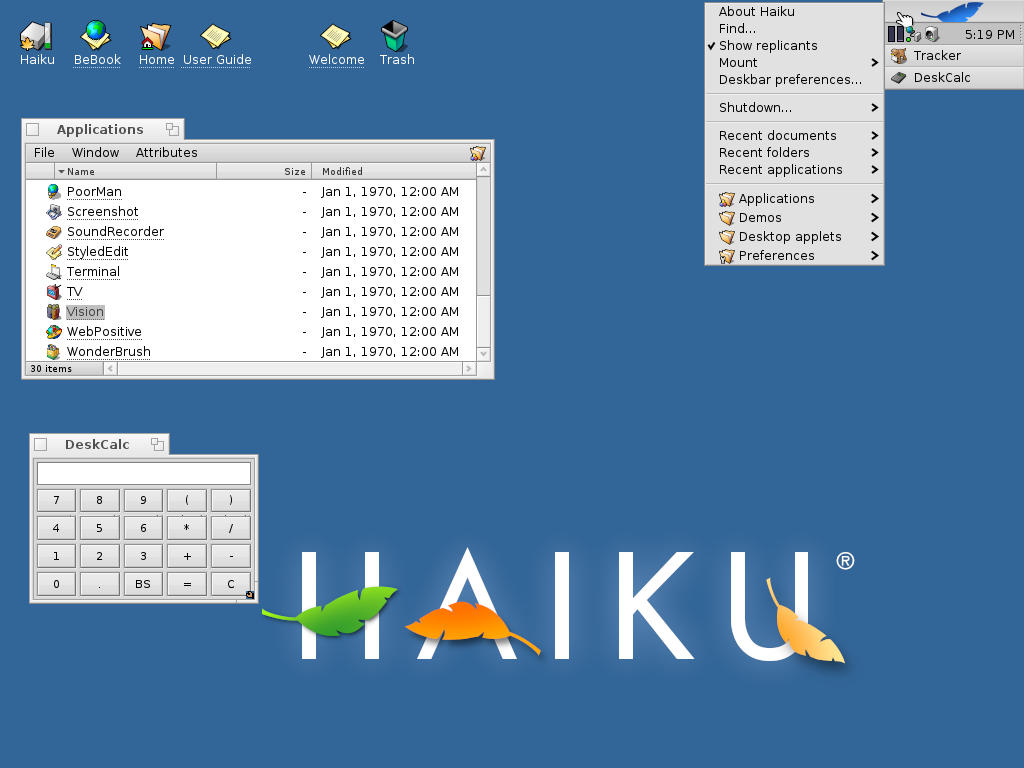The width and height of the screenshot is (1024, 768).
Task: Click the network status tray icon
Action: point(914,35)
